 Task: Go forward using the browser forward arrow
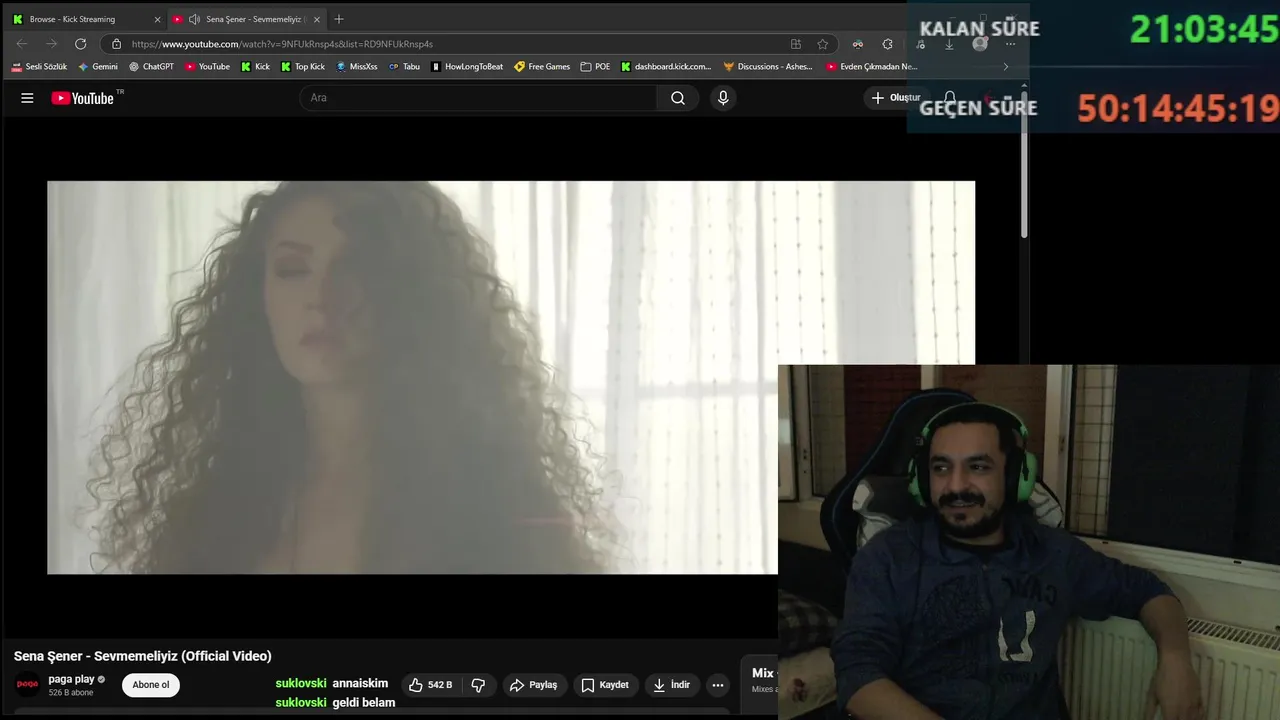tap(51, 44)
